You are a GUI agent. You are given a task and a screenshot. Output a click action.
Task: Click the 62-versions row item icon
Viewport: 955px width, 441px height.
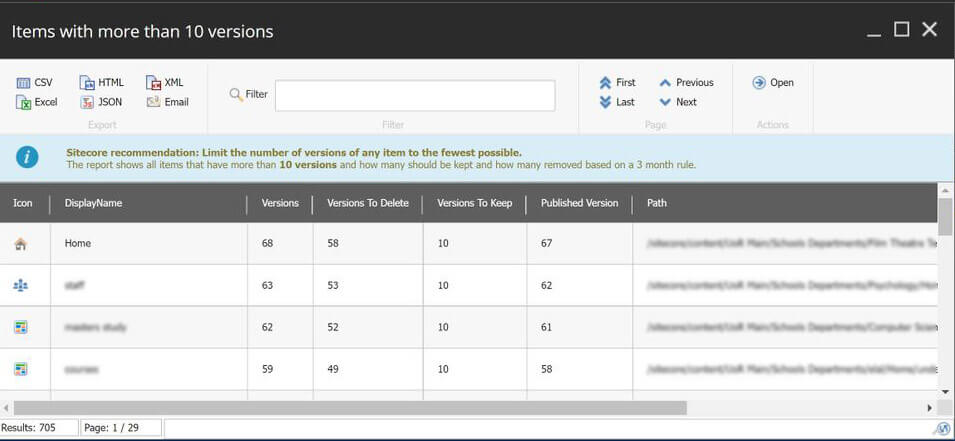(21, 327)
